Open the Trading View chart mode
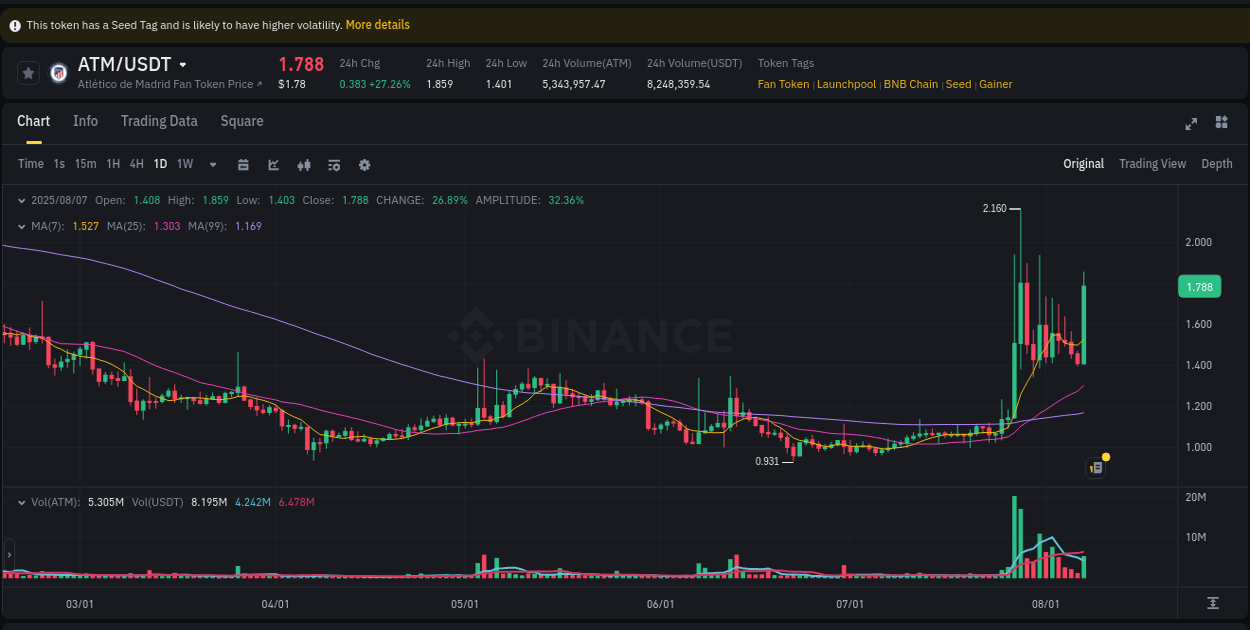This screenshot has width=1250, height=630. [x=1152, y=163]
